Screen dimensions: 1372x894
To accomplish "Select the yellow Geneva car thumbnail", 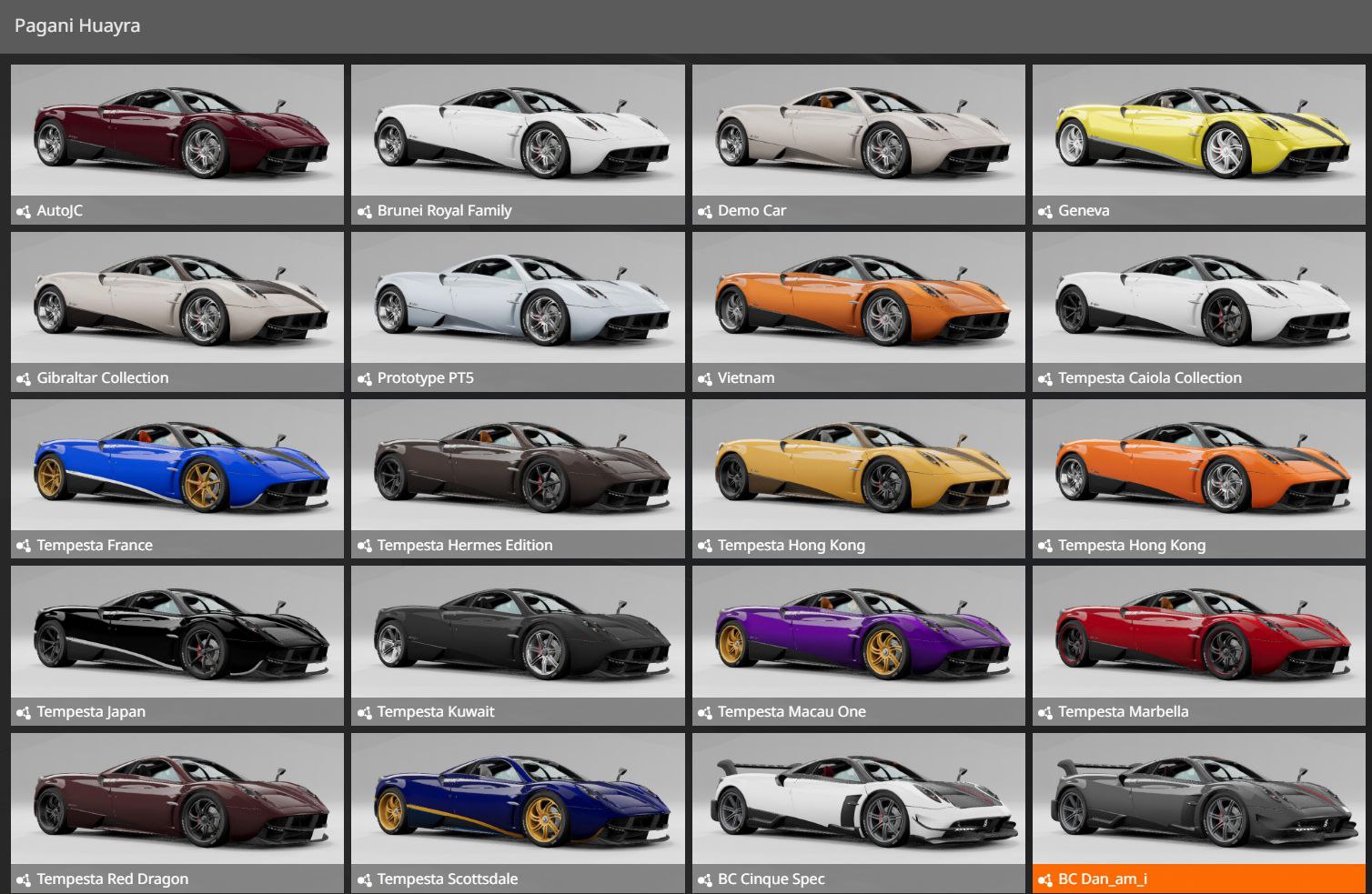I will (1199, 130).
